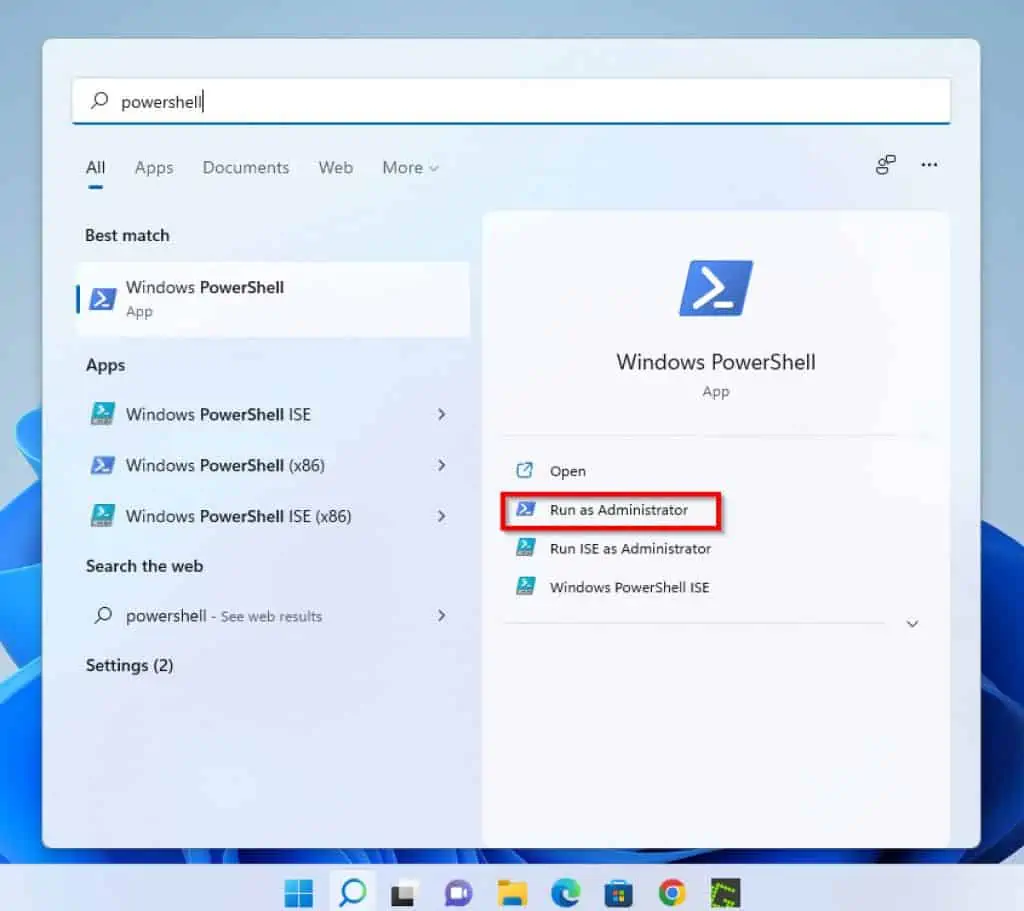Switch to the Web tab

(336, 168)
